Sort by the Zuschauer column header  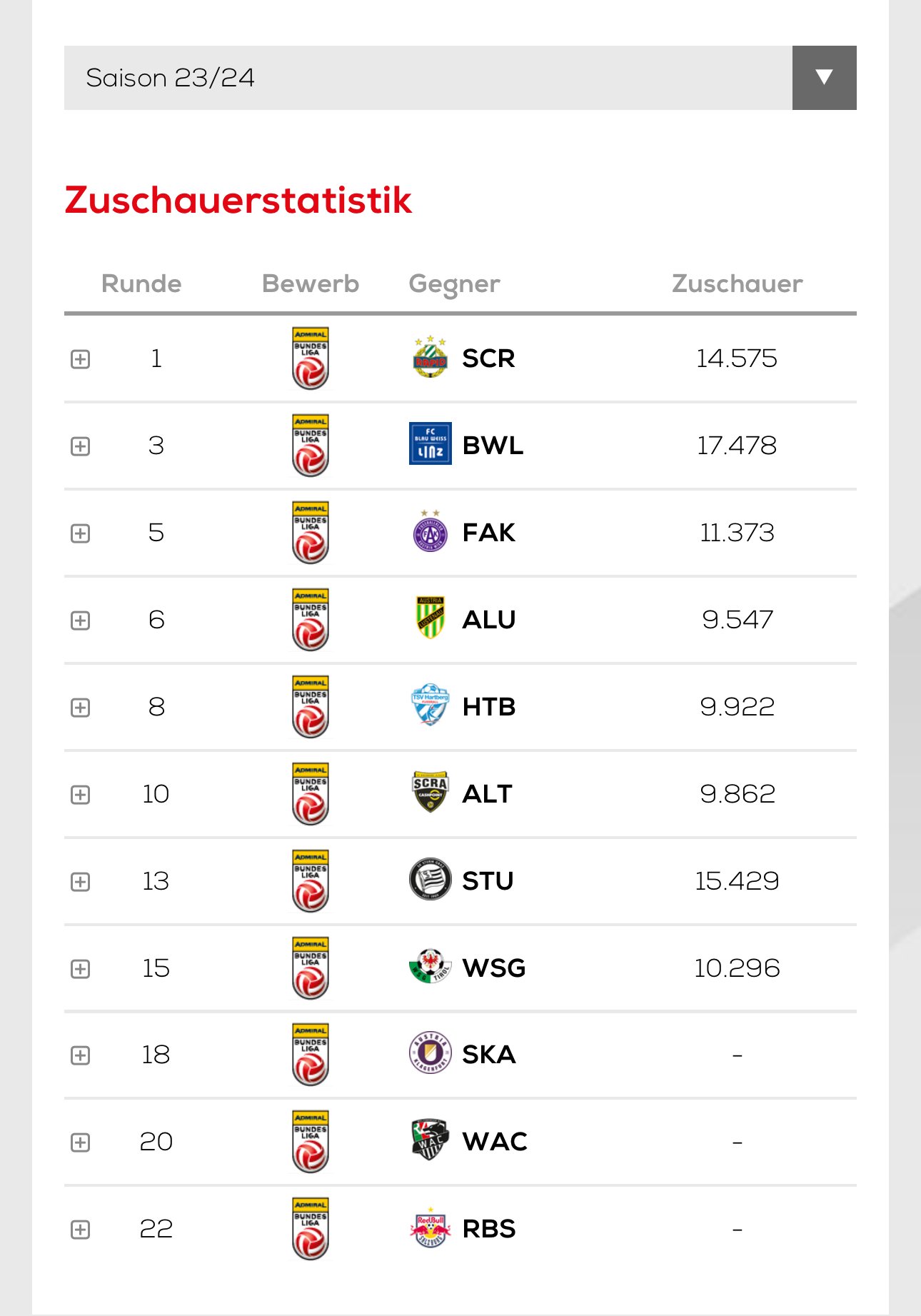737,283
